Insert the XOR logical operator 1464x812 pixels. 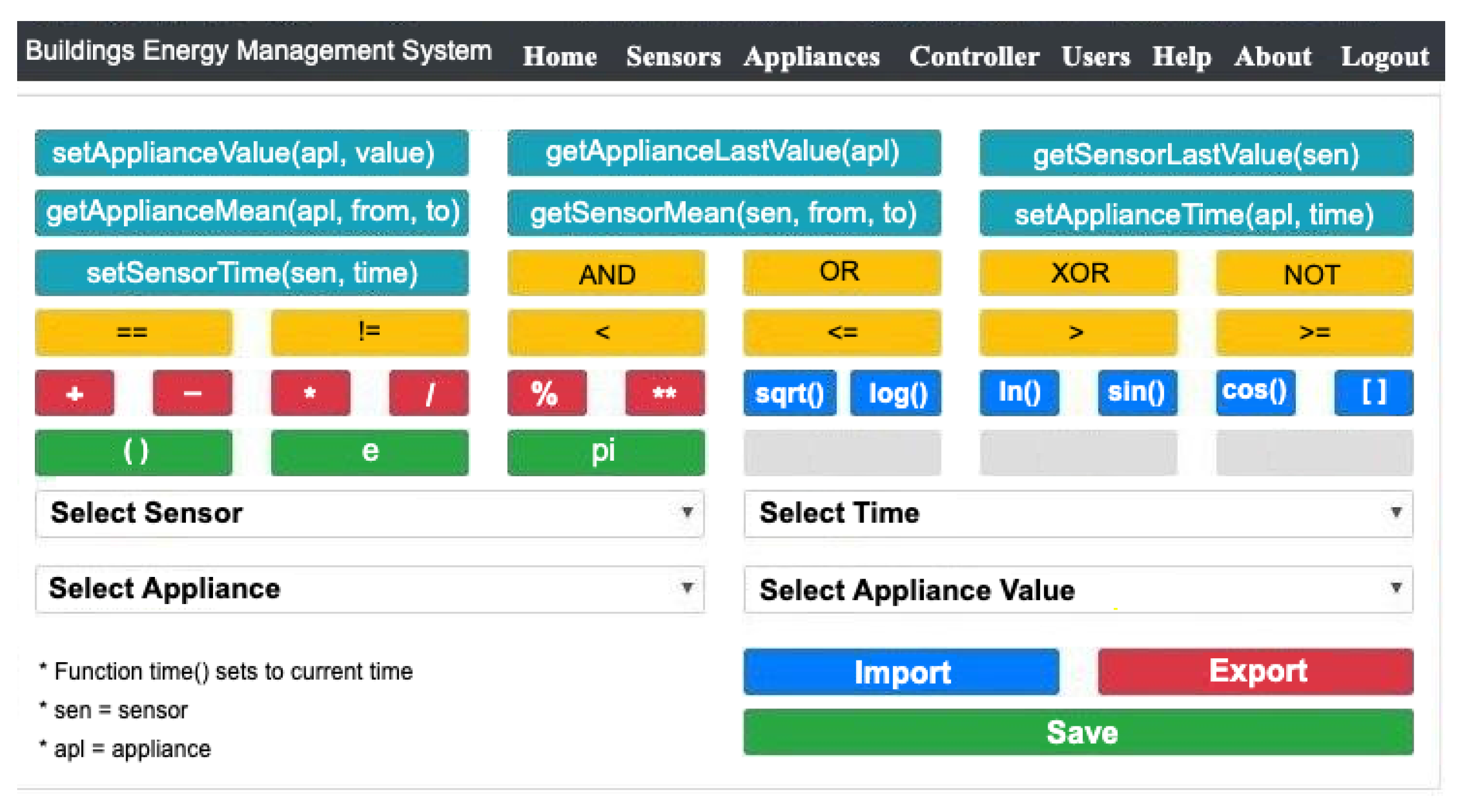point(1078,273)
